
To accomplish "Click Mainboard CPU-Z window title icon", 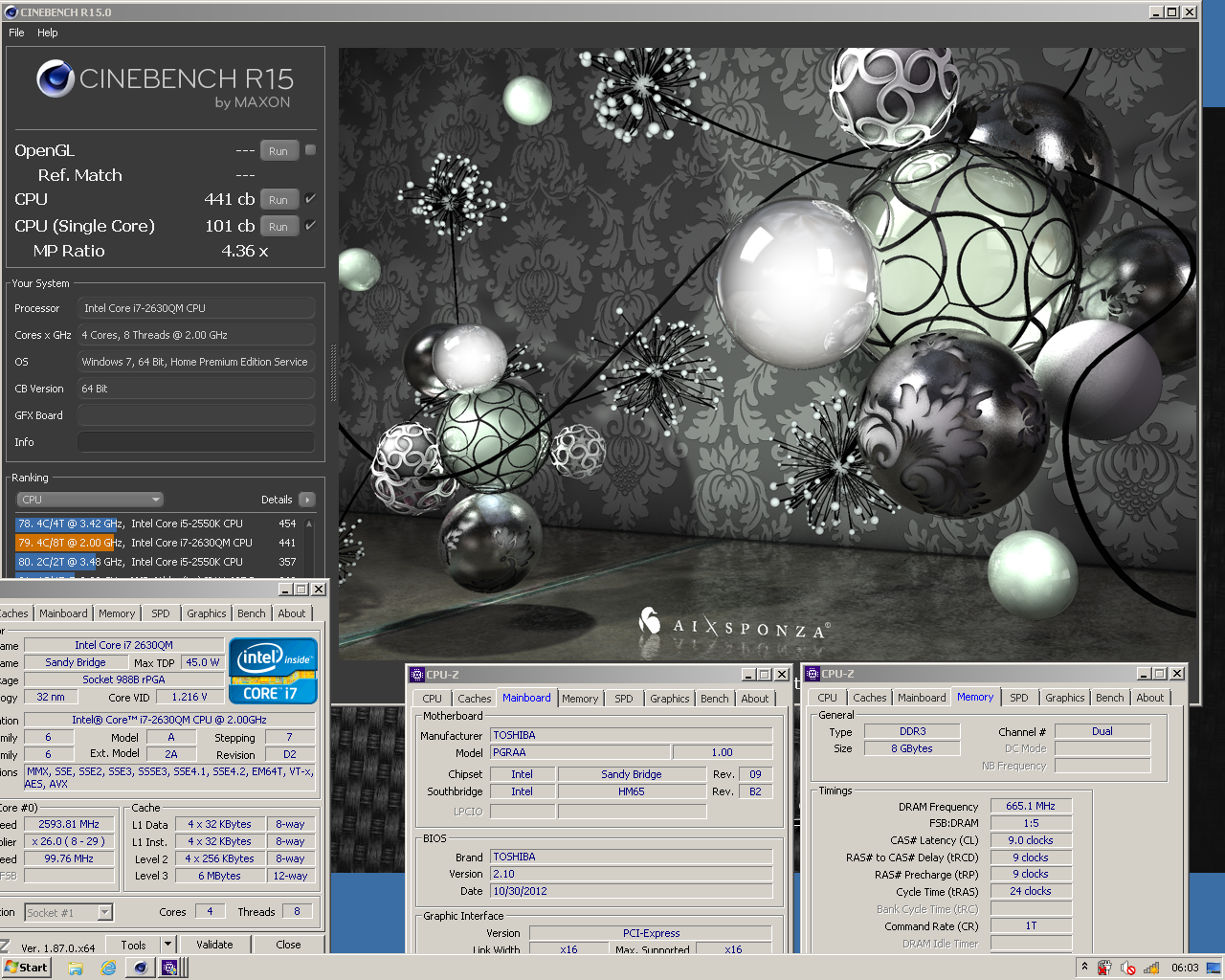I will pos(417,675).
